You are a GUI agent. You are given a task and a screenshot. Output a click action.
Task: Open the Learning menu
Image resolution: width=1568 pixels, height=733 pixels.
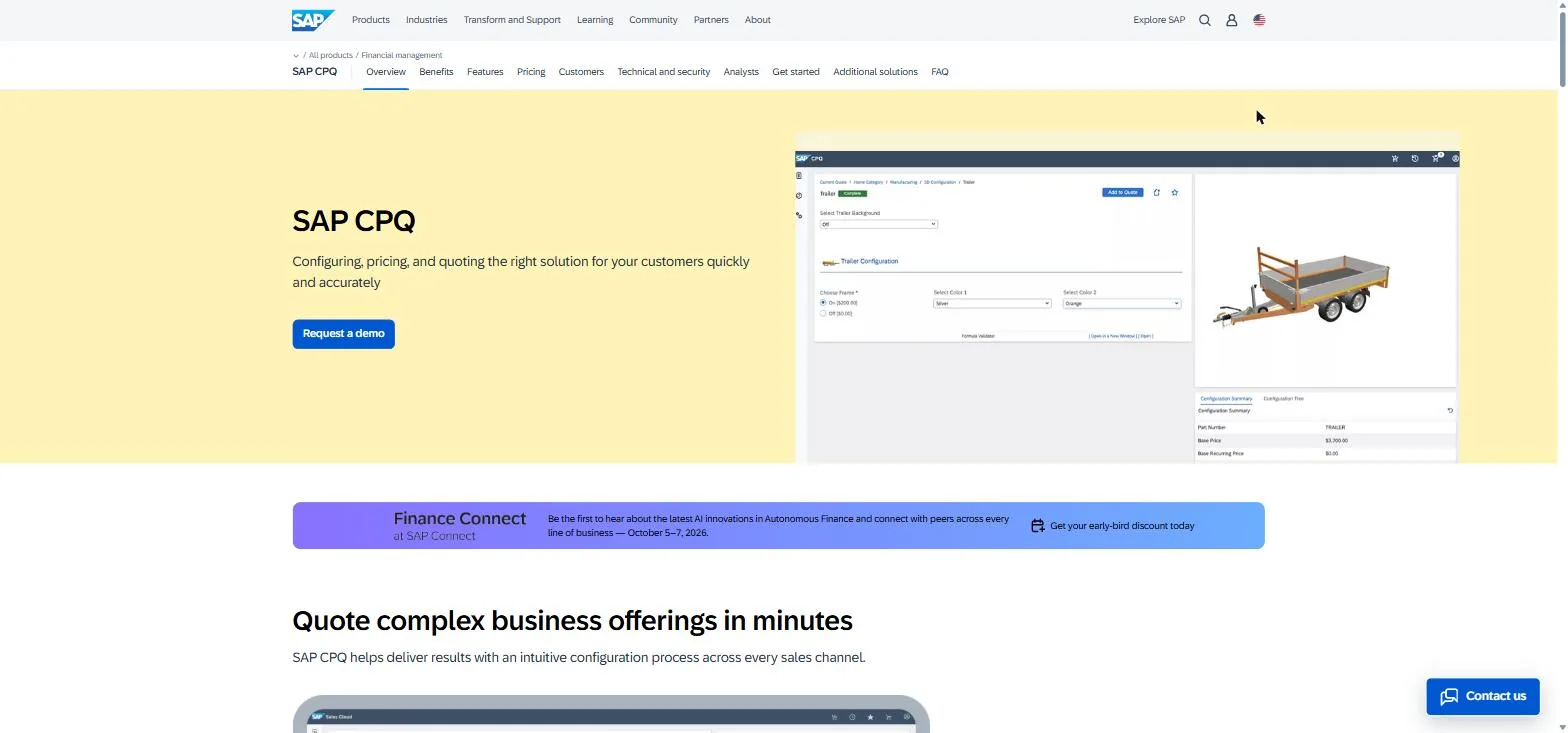tap(595, 20)
